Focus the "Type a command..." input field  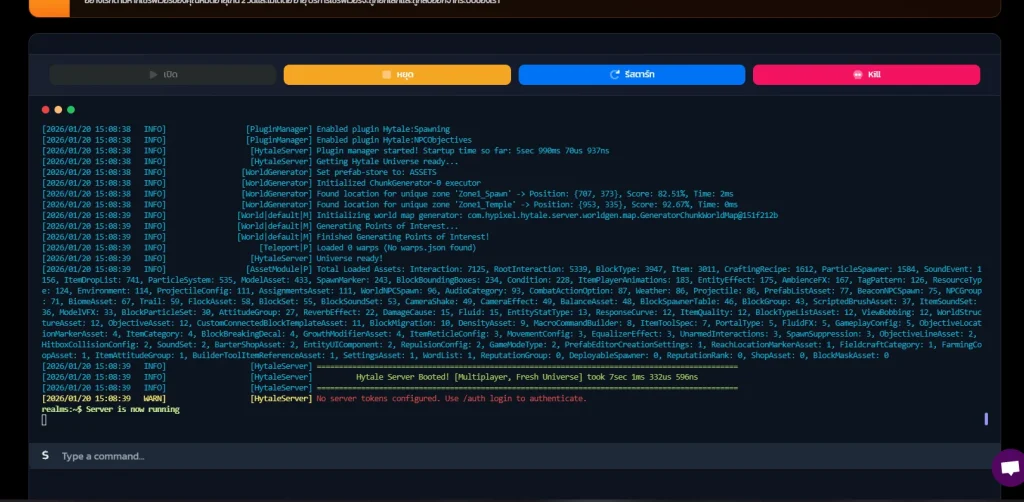coord(500,456)
